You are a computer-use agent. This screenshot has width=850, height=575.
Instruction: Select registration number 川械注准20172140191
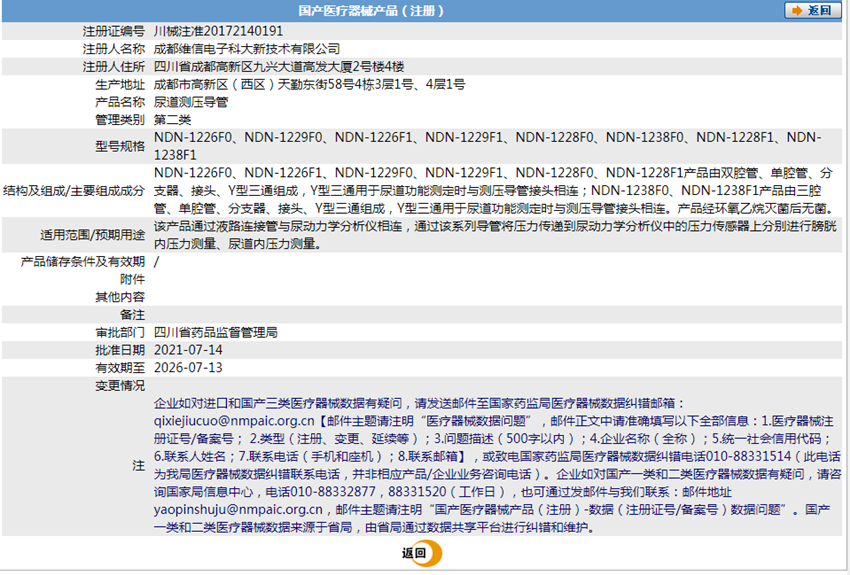[x=218, y=31]
